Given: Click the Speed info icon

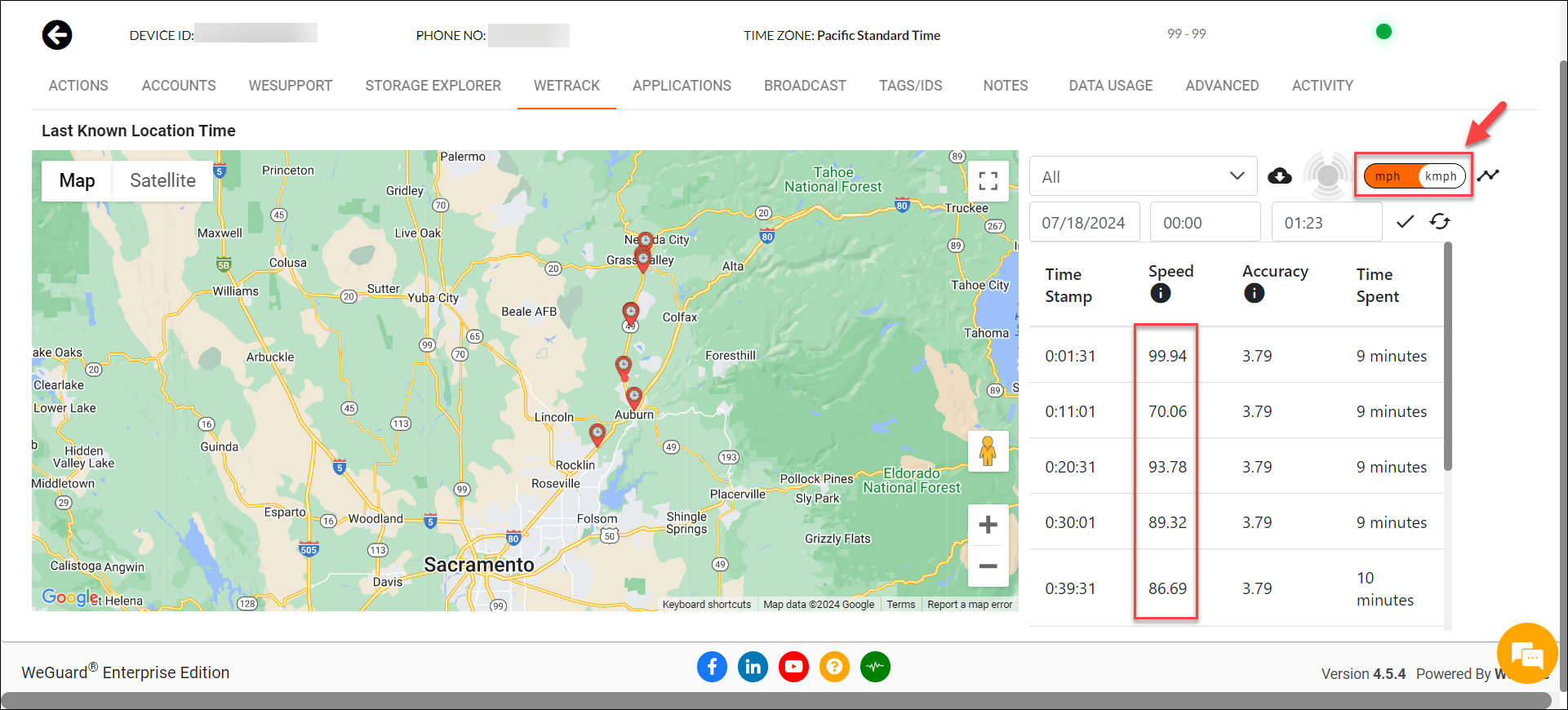Looking at the screenshot, I should (x=1160, y=293).
